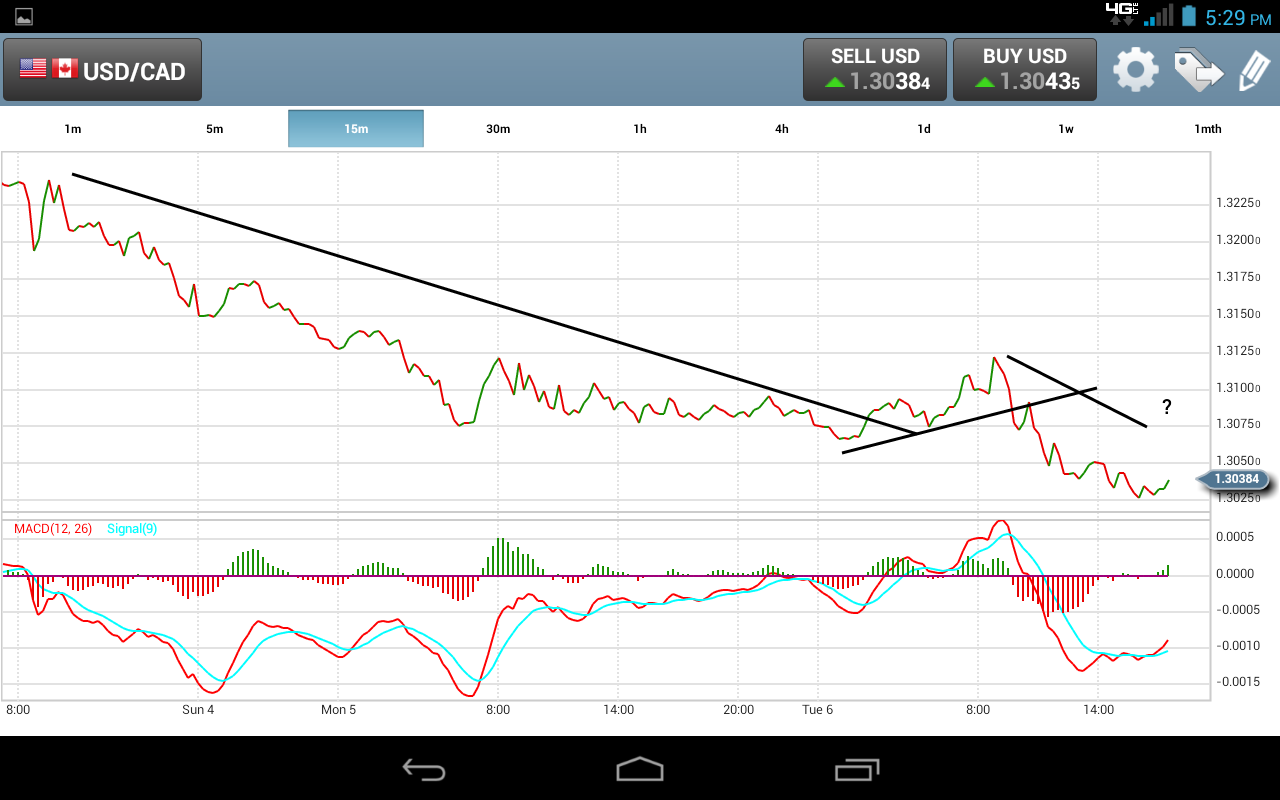Switch to the 5m timeframe
Screen dimensions: 1280x800
(x=215, y=129)
